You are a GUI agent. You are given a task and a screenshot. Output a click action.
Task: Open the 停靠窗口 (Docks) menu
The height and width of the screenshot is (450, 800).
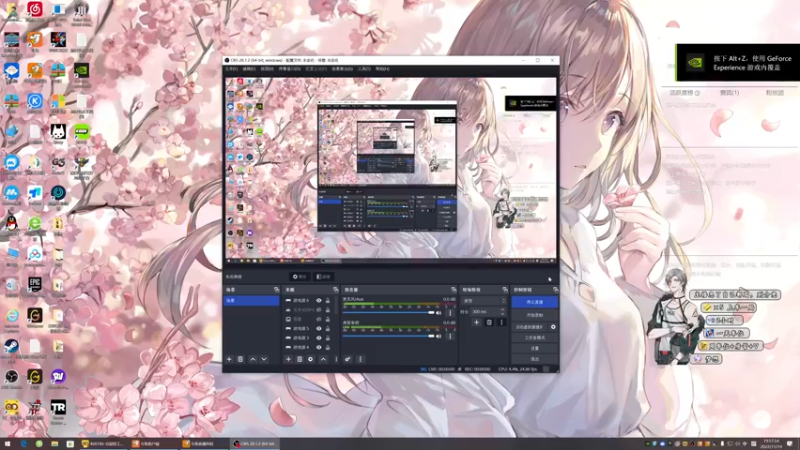[x=289, y=69]
